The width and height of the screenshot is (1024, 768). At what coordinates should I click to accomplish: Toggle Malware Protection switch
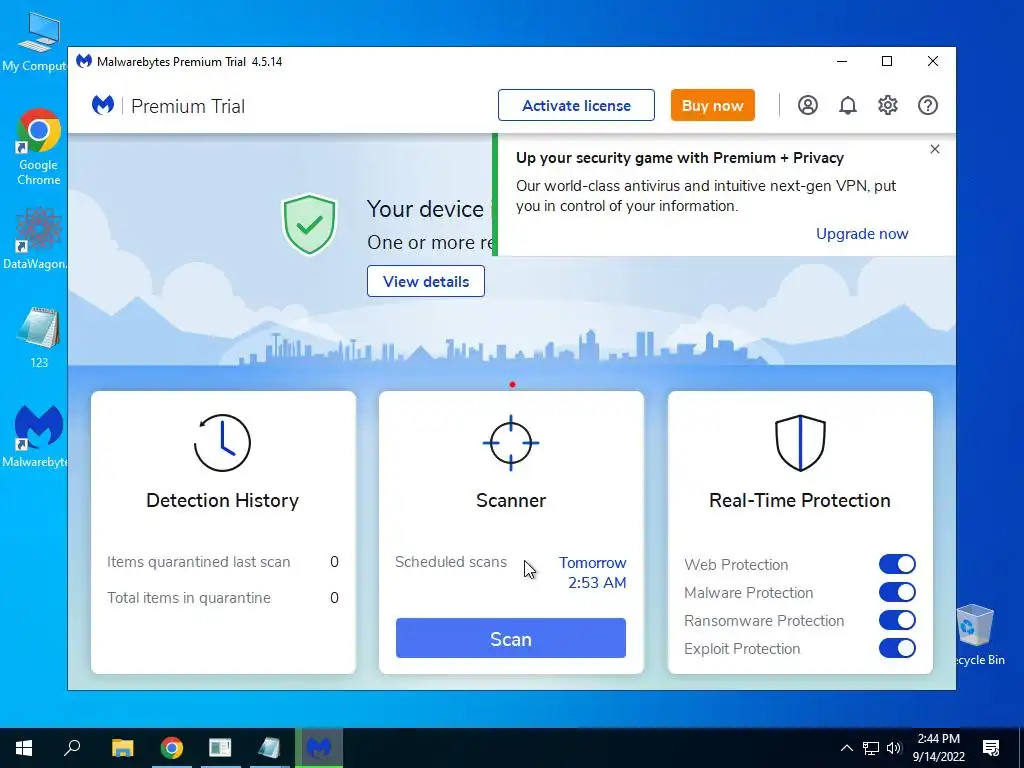pyautogui.click(x=897, y=592)
